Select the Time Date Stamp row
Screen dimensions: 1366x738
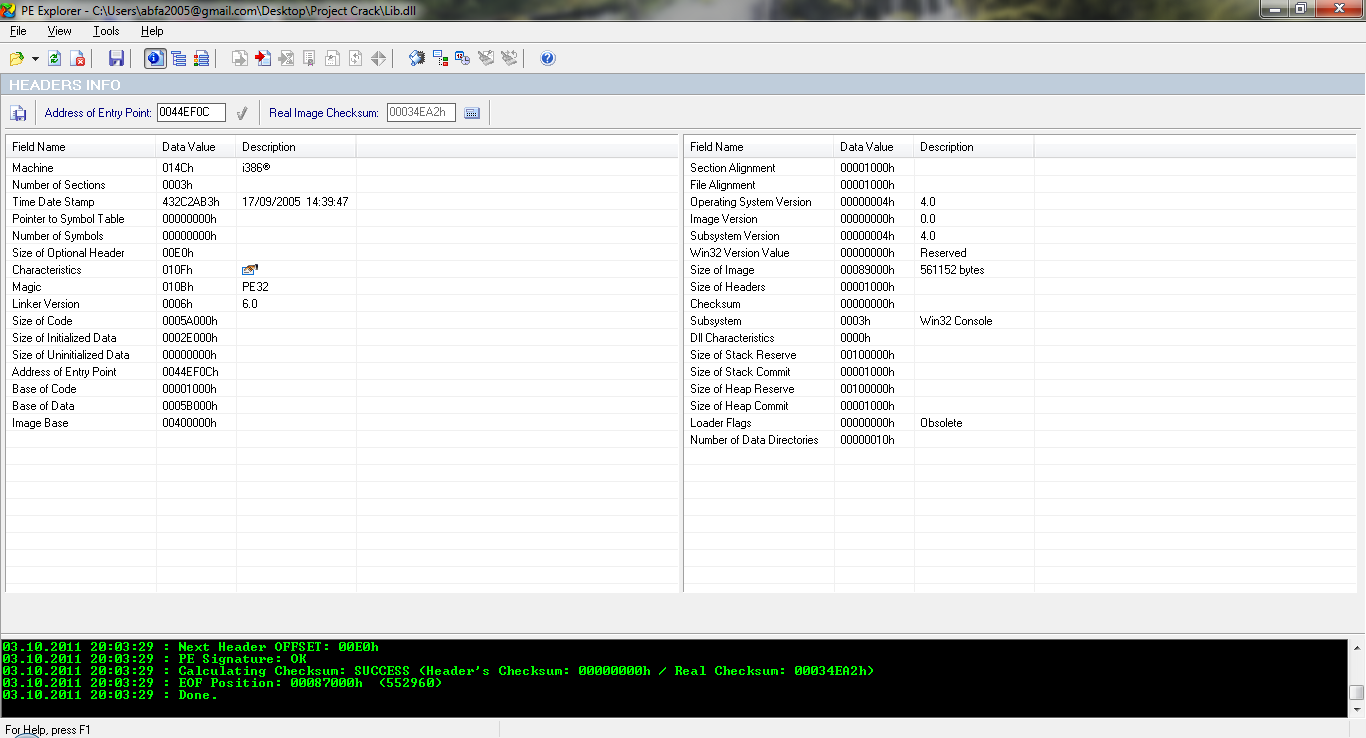coord(343,202)
